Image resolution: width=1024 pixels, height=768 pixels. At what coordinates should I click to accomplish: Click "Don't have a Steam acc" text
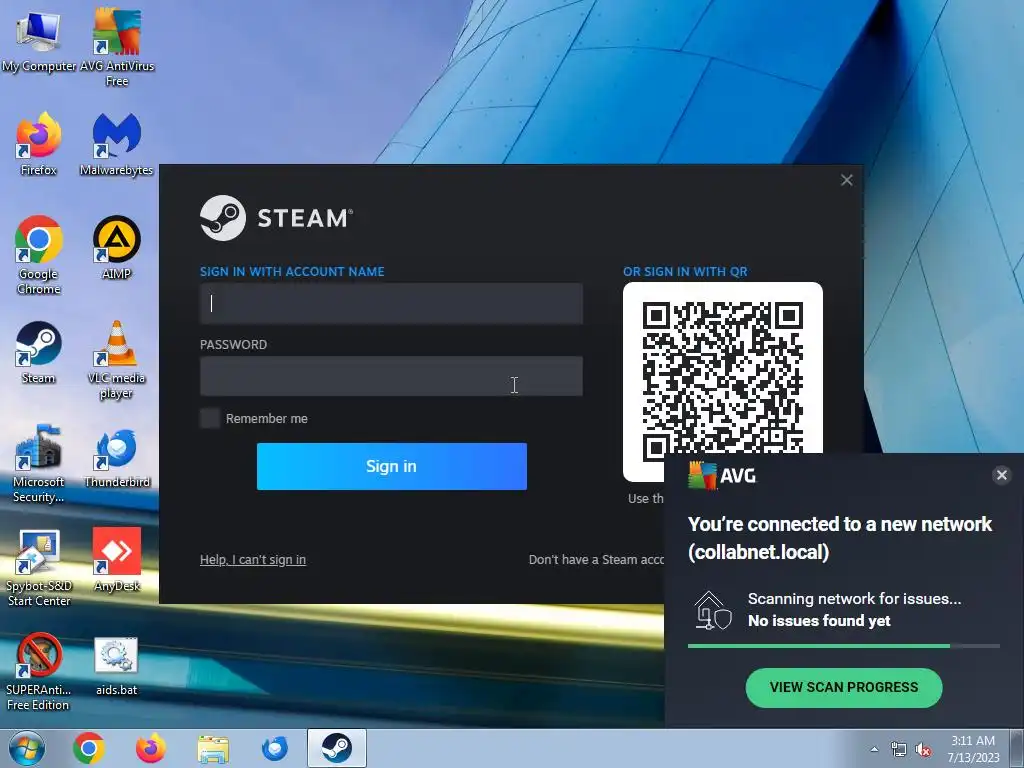(x=596, y=560)
